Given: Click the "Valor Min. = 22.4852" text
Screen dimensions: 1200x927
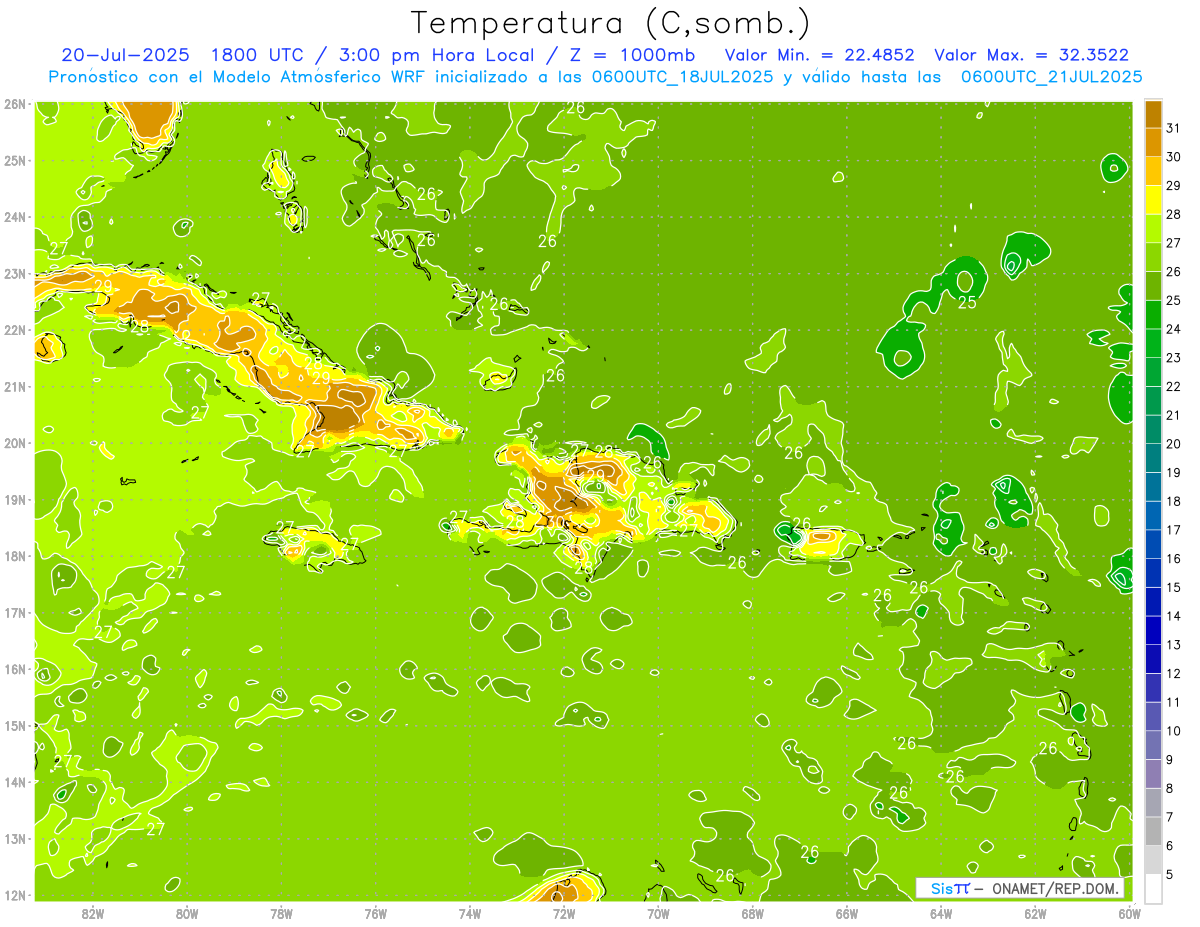Looking at the screenshot, I should point(819,55).
